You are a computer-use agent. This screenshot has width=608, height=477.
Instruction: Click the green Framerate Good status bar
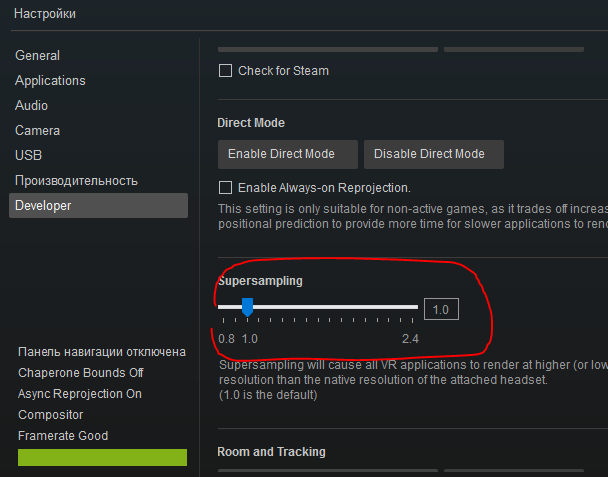[102, 457]
